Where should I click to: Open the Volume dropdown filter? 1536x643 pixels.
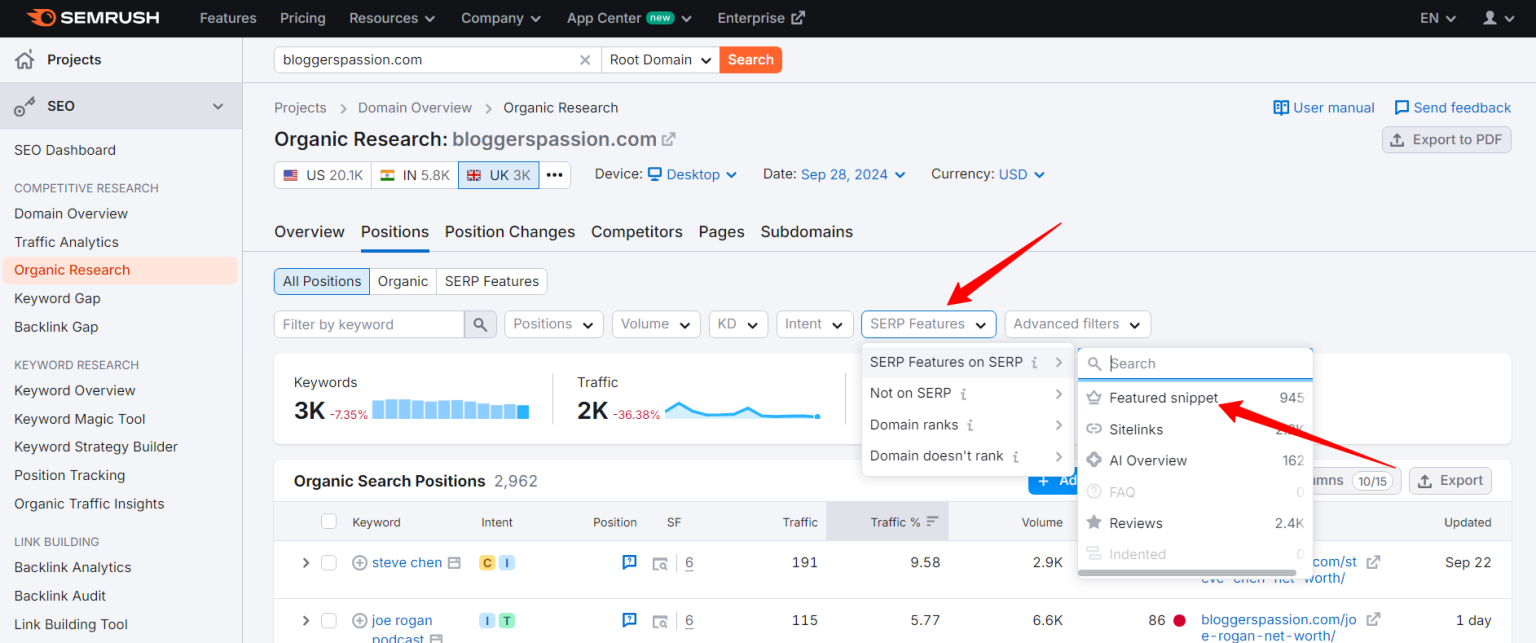point(656,324)
